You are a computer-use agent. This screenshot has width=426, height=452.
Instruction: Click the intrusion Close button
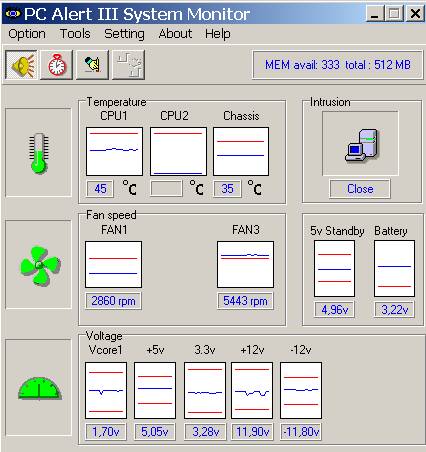click(x=360, y=189)
